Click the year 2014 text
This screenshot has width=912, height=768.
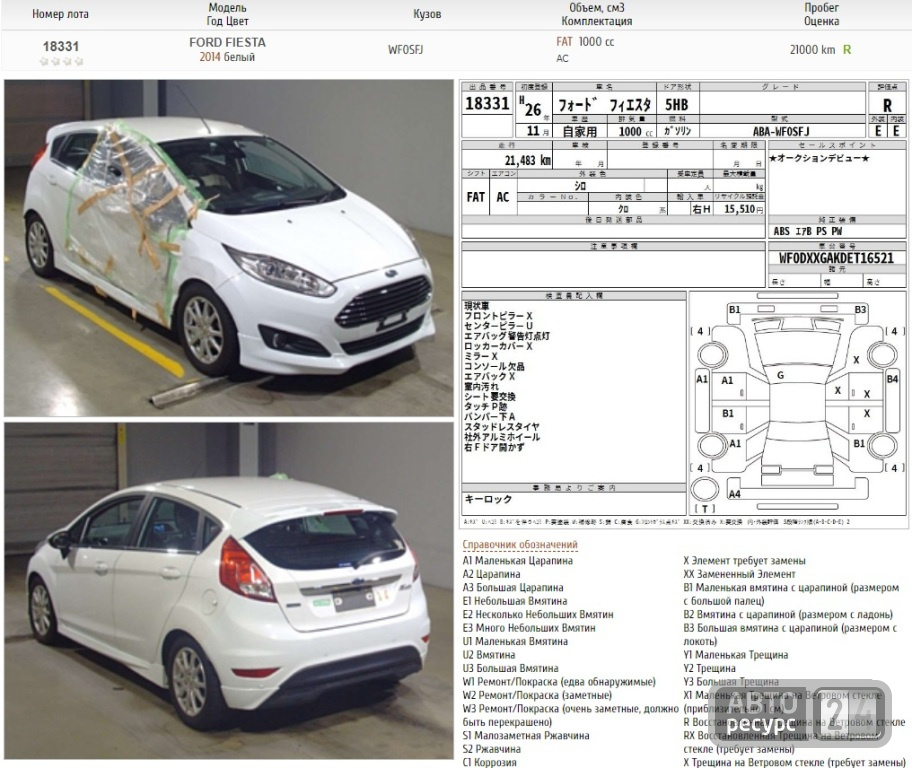210,57
